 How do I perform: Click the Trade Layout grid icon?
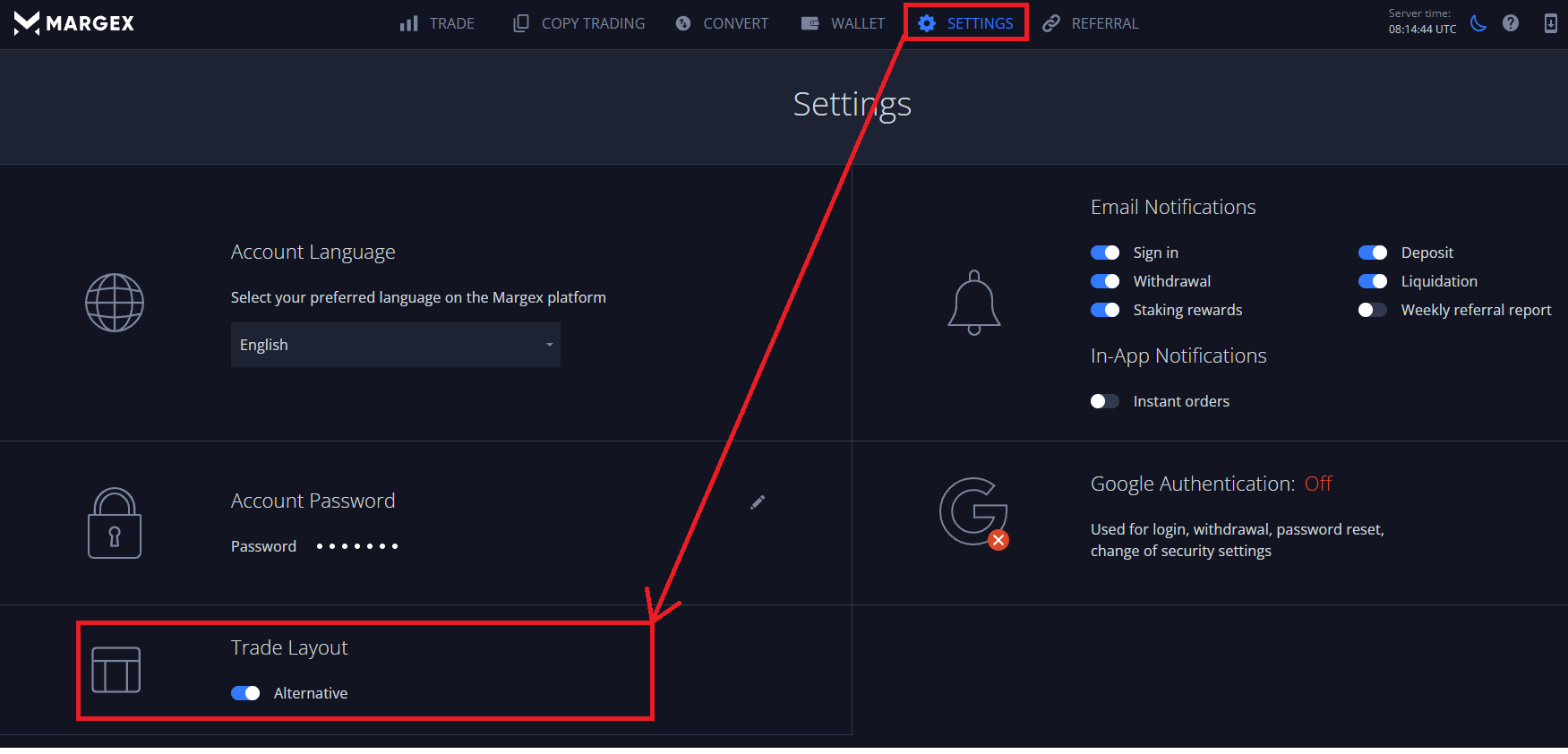click(x=116, y=670)
